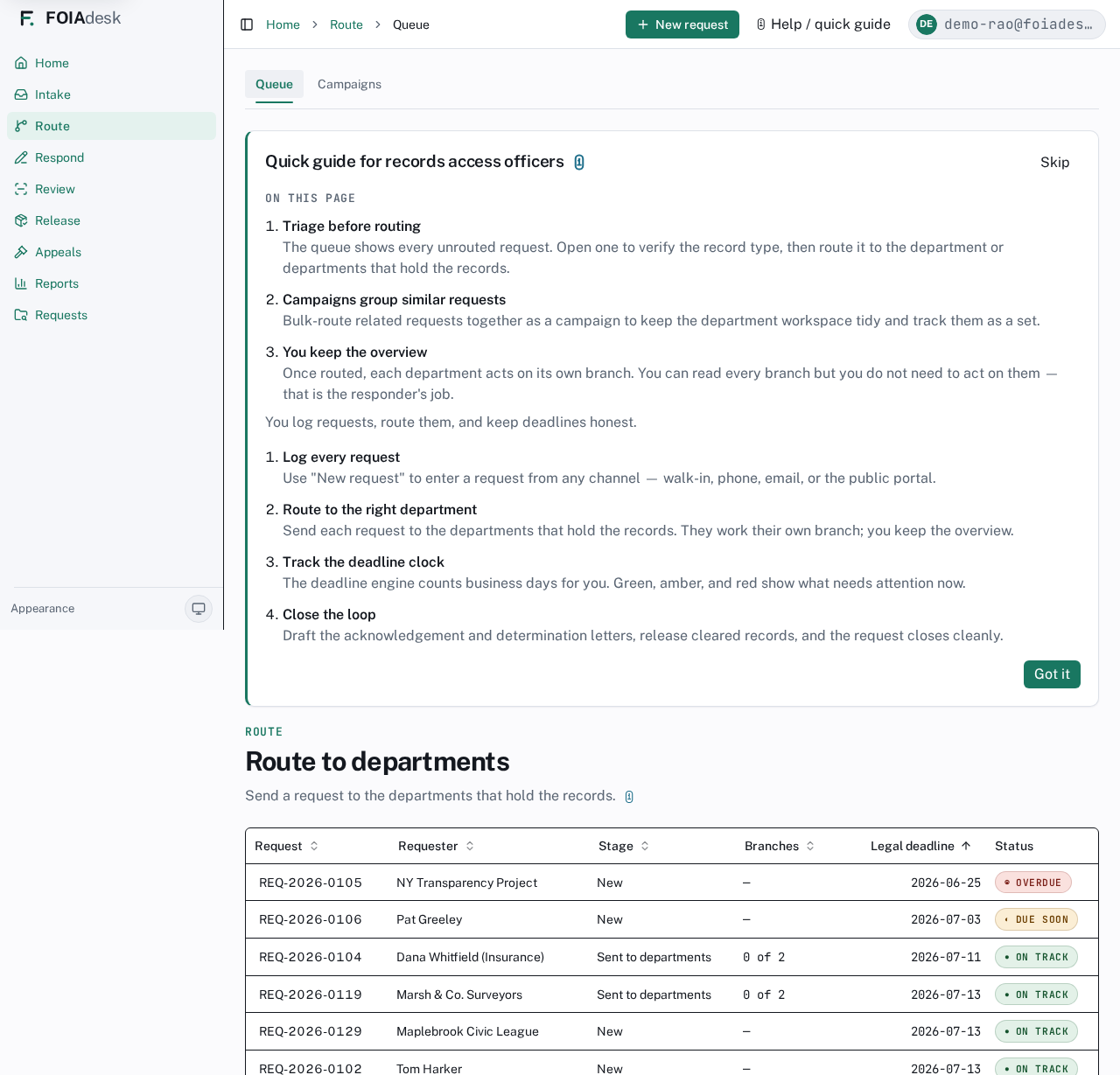Viewport: 1120px width, 1075px height.
Task: Skip the quick guide
Action: pyautogui.click(x=1055, y=162)
